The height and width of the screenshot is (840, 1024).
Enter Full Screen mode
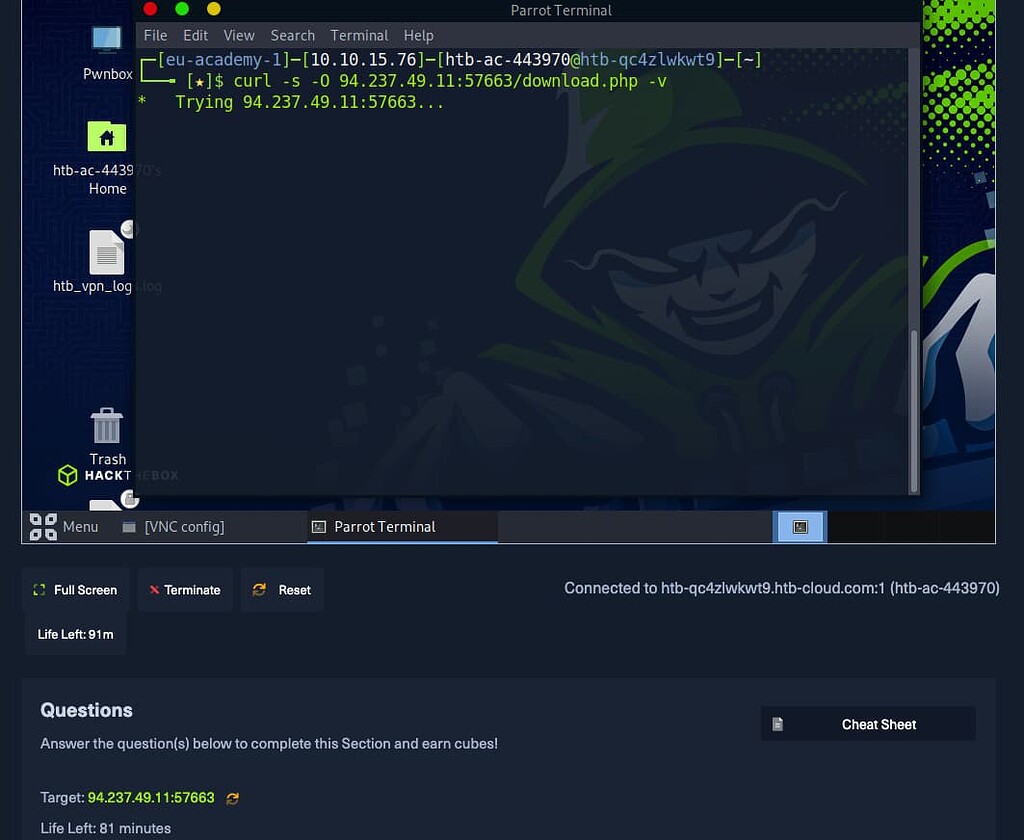74,590
